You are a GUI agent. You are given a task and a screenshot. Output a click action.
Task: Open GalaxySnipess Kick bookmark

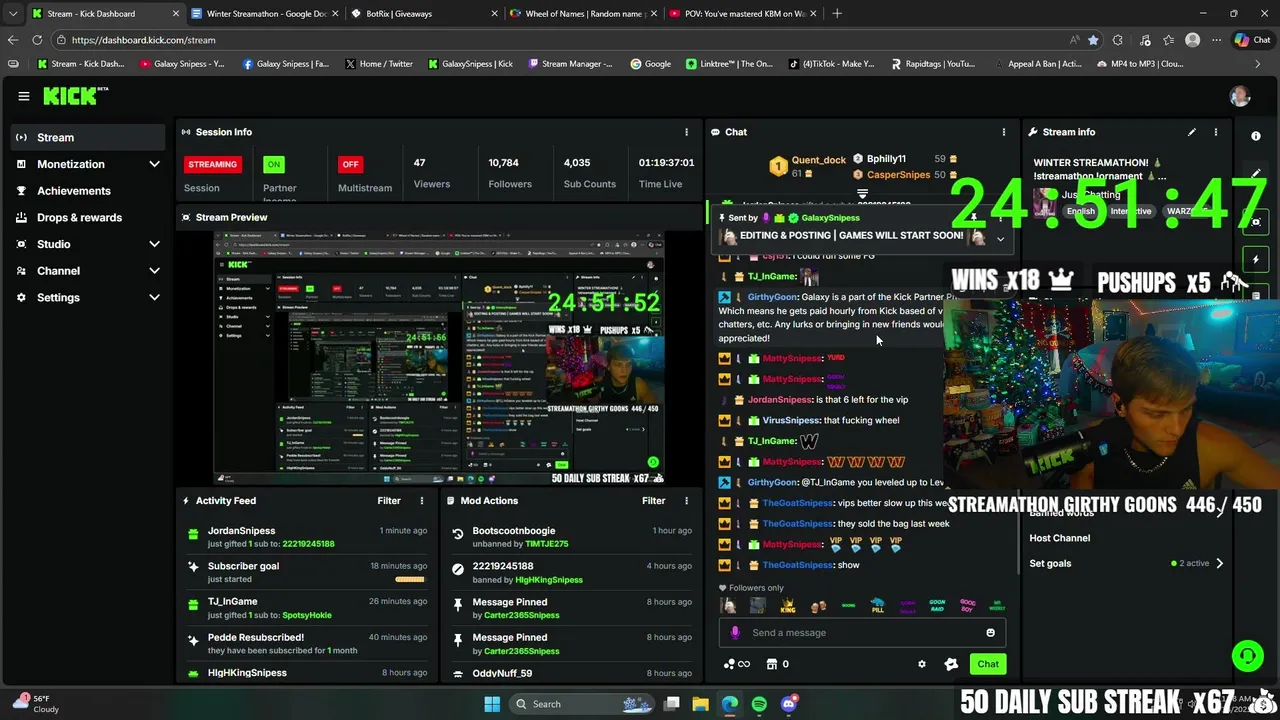click(470, 64)
